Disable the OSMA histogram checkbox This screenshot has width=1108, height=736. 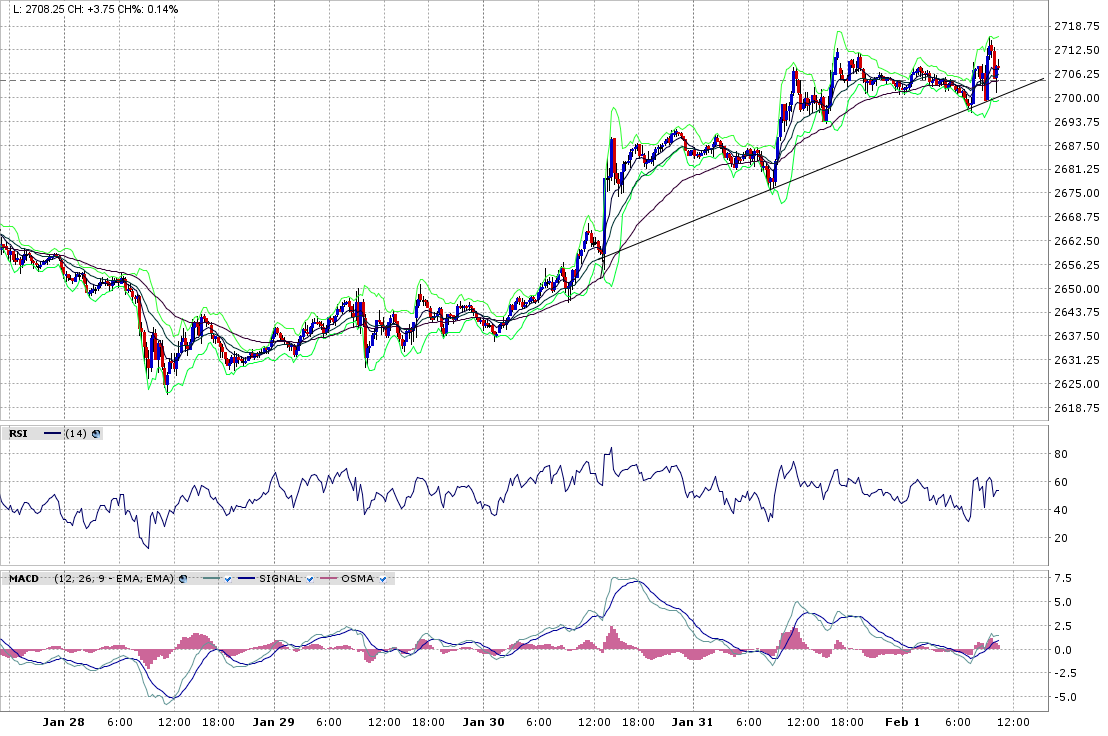(384, 579)
